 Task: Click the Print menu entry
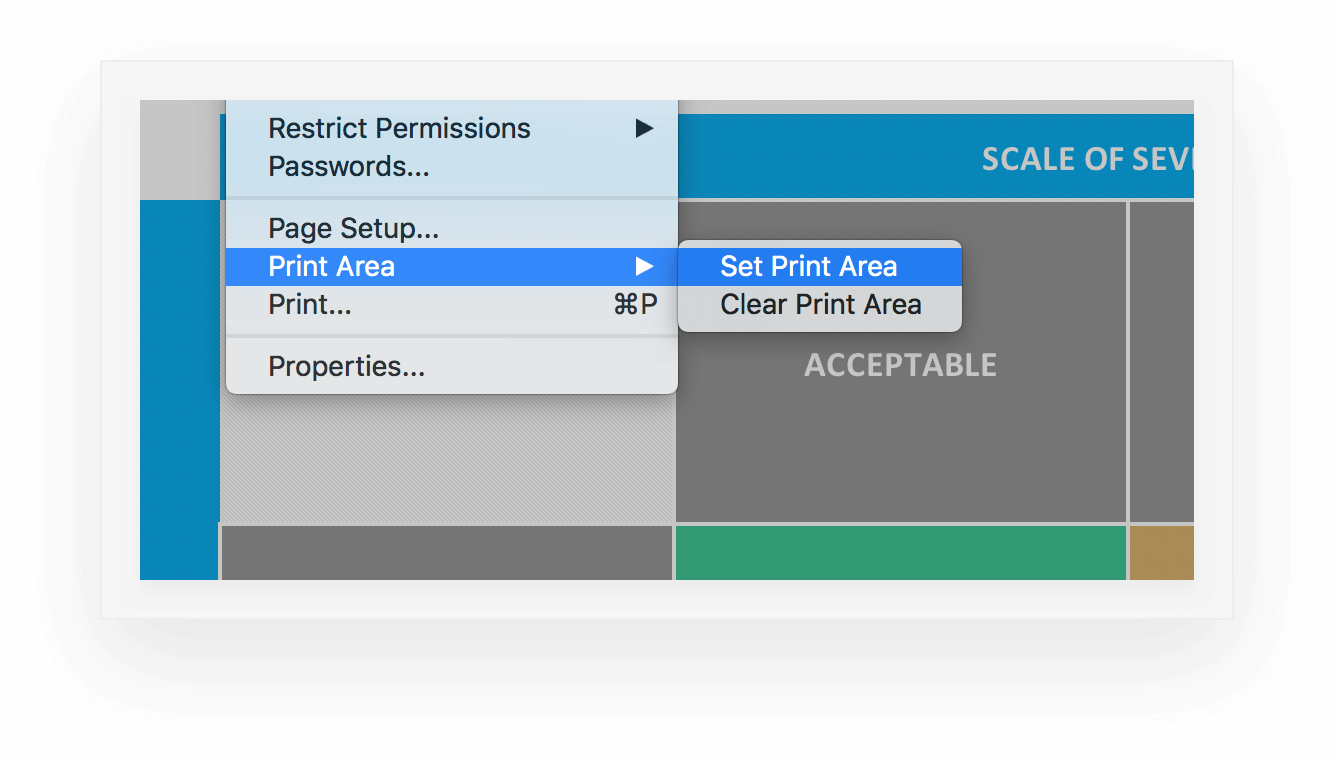click(308, 304)
